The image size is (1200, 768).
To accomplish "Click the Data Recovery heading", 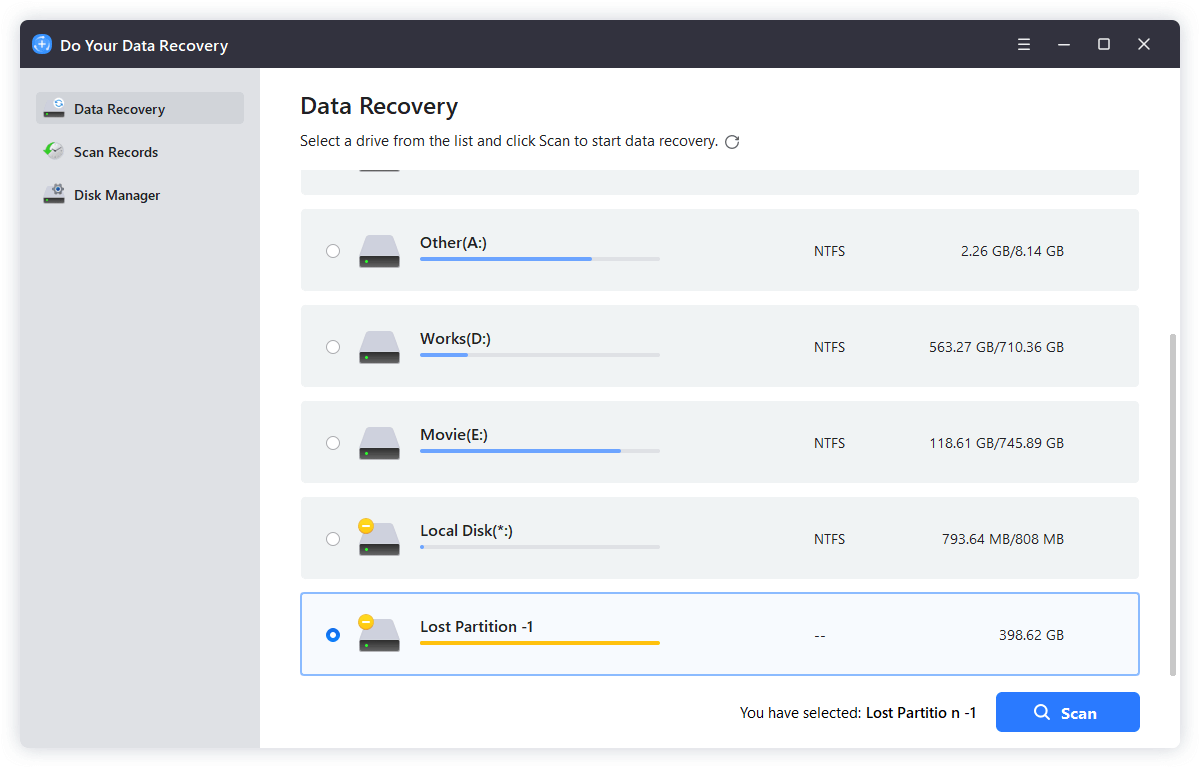I will (x=378, y=105).
